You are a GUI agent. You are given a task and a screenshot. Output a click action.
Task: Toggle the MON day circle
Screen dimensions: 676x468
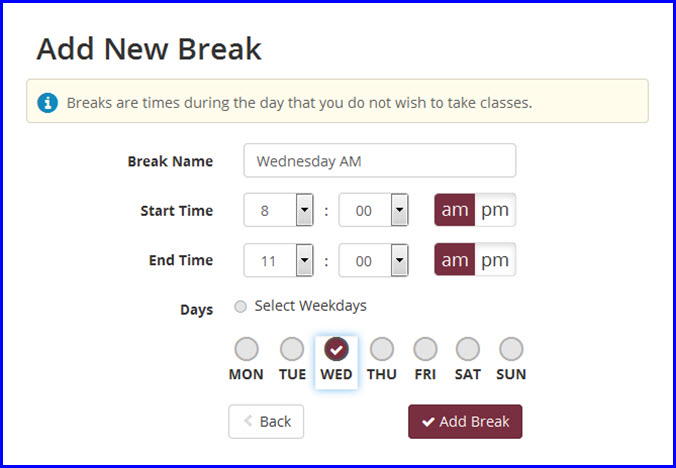[247, 349]
